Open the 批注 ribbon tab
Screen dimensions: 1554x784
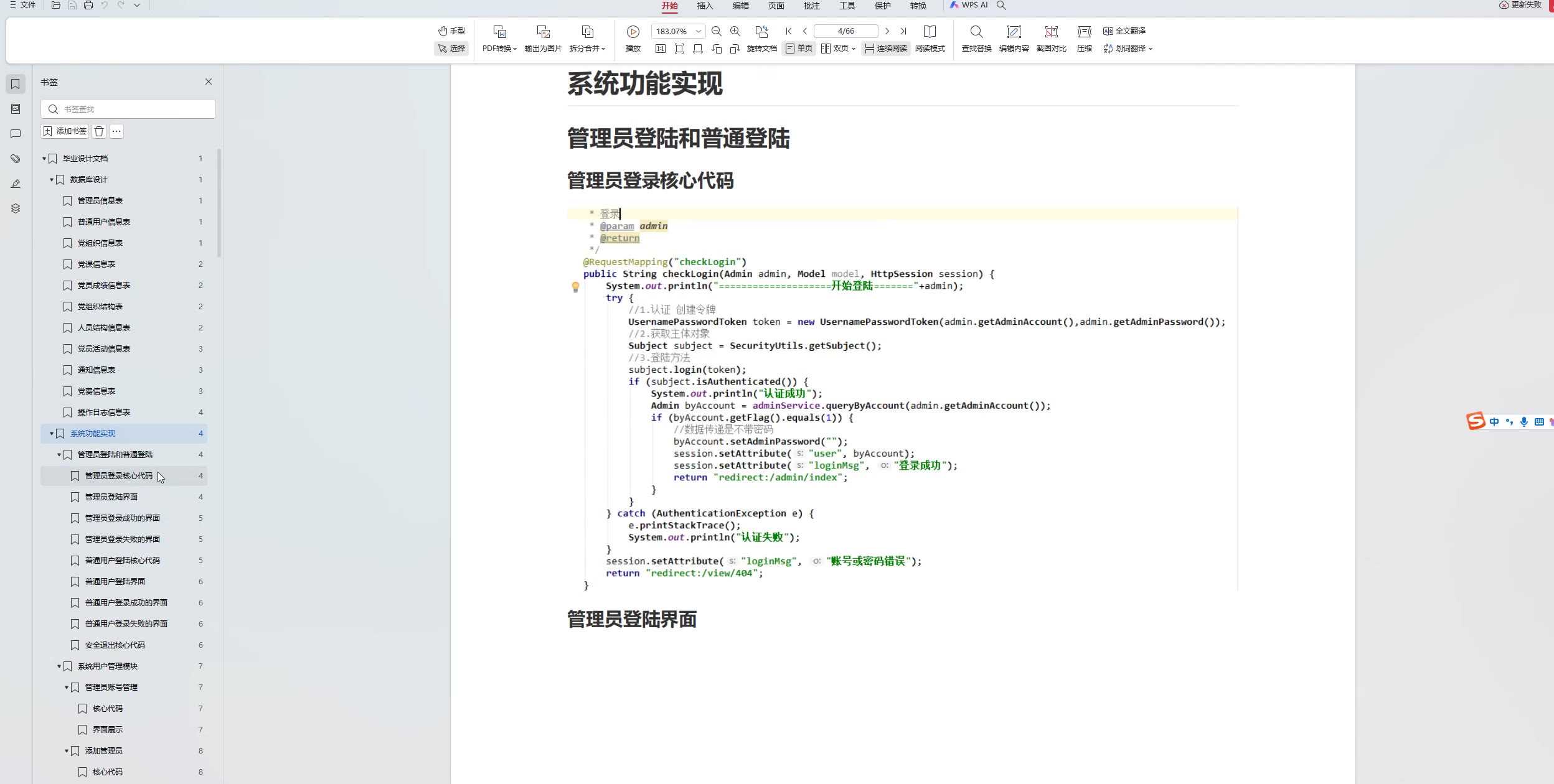(x=811, y=6)
